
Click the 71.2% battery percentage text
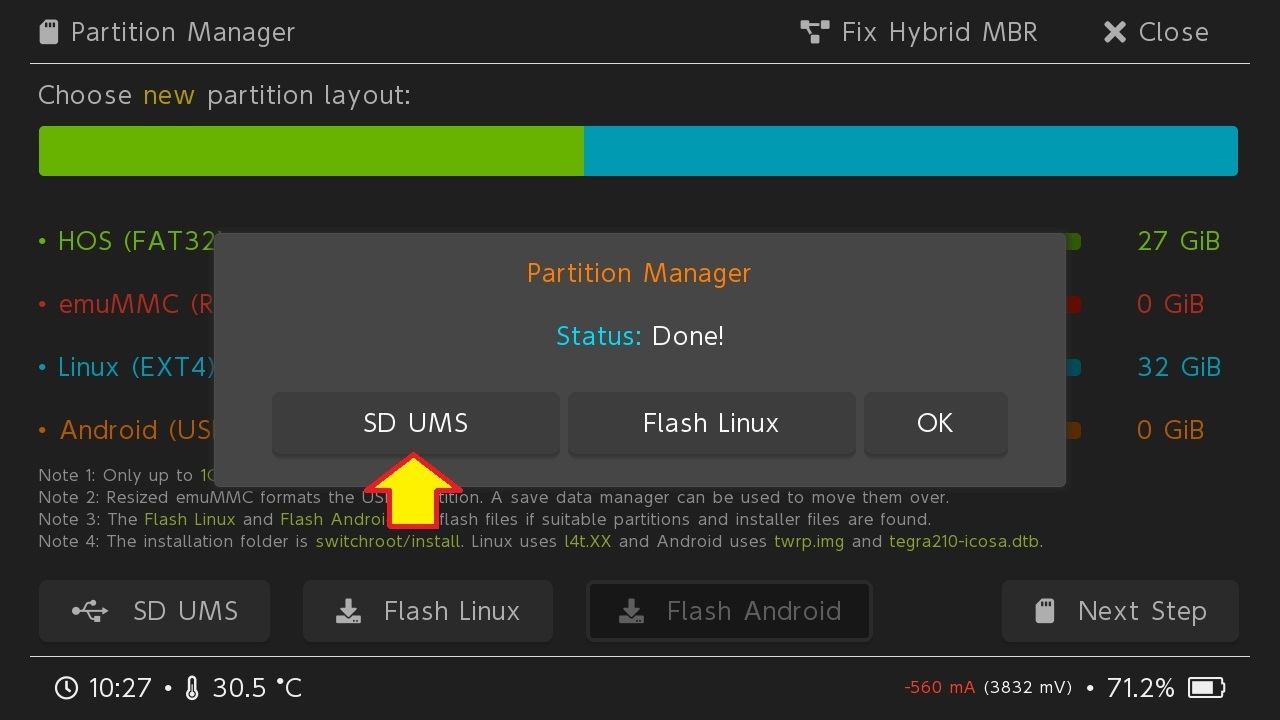[1140, 688]
